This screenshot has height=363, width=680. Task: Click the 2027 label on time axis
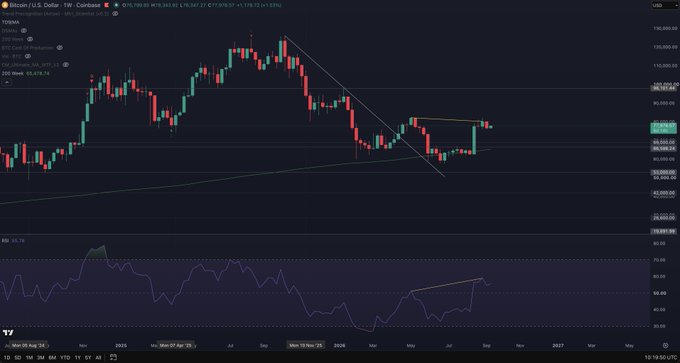[559, 346]
